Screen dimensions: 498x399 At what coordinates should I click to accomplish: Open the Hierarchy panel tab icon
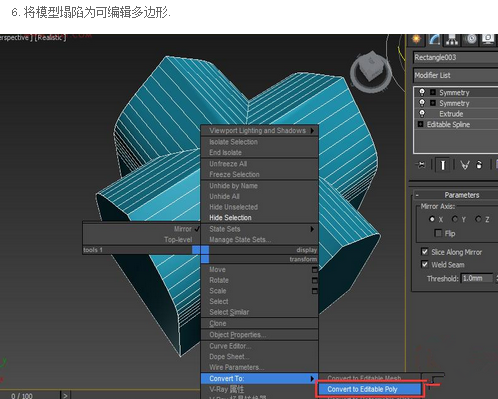point(452,39)
